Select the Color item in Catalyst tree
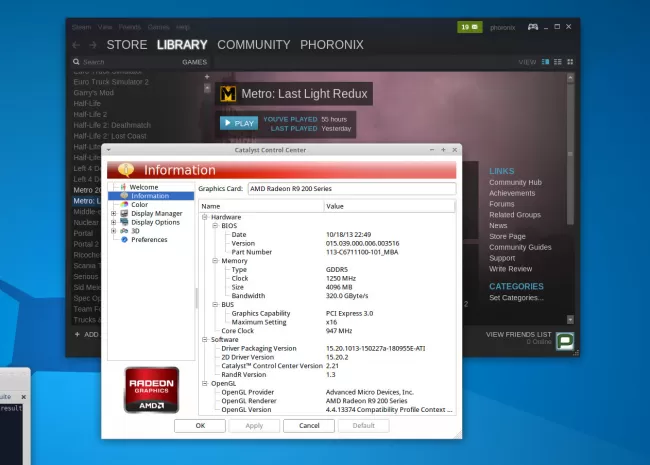The image size is (650, 465). [139, 204]
